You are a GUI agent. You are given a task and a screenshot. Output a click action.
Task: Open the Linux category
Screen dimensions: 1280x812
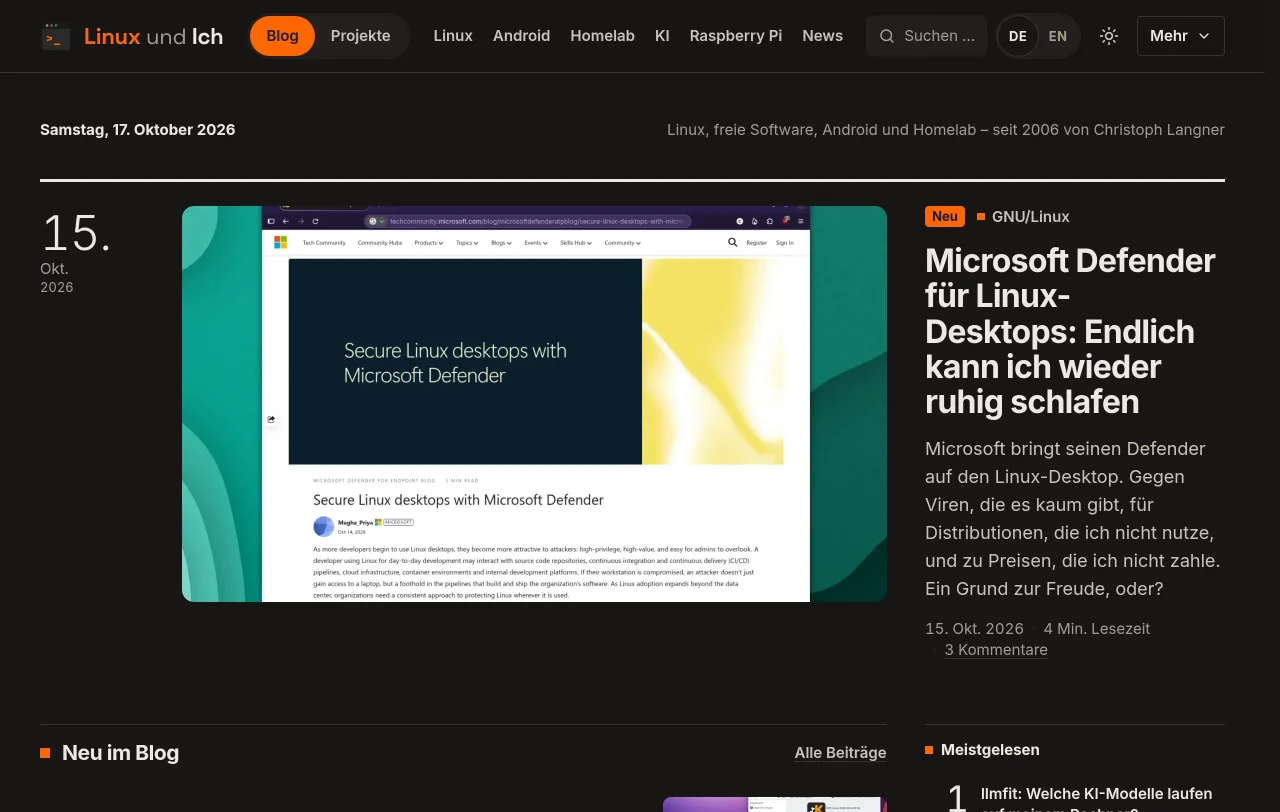click(x=453, y=36)
